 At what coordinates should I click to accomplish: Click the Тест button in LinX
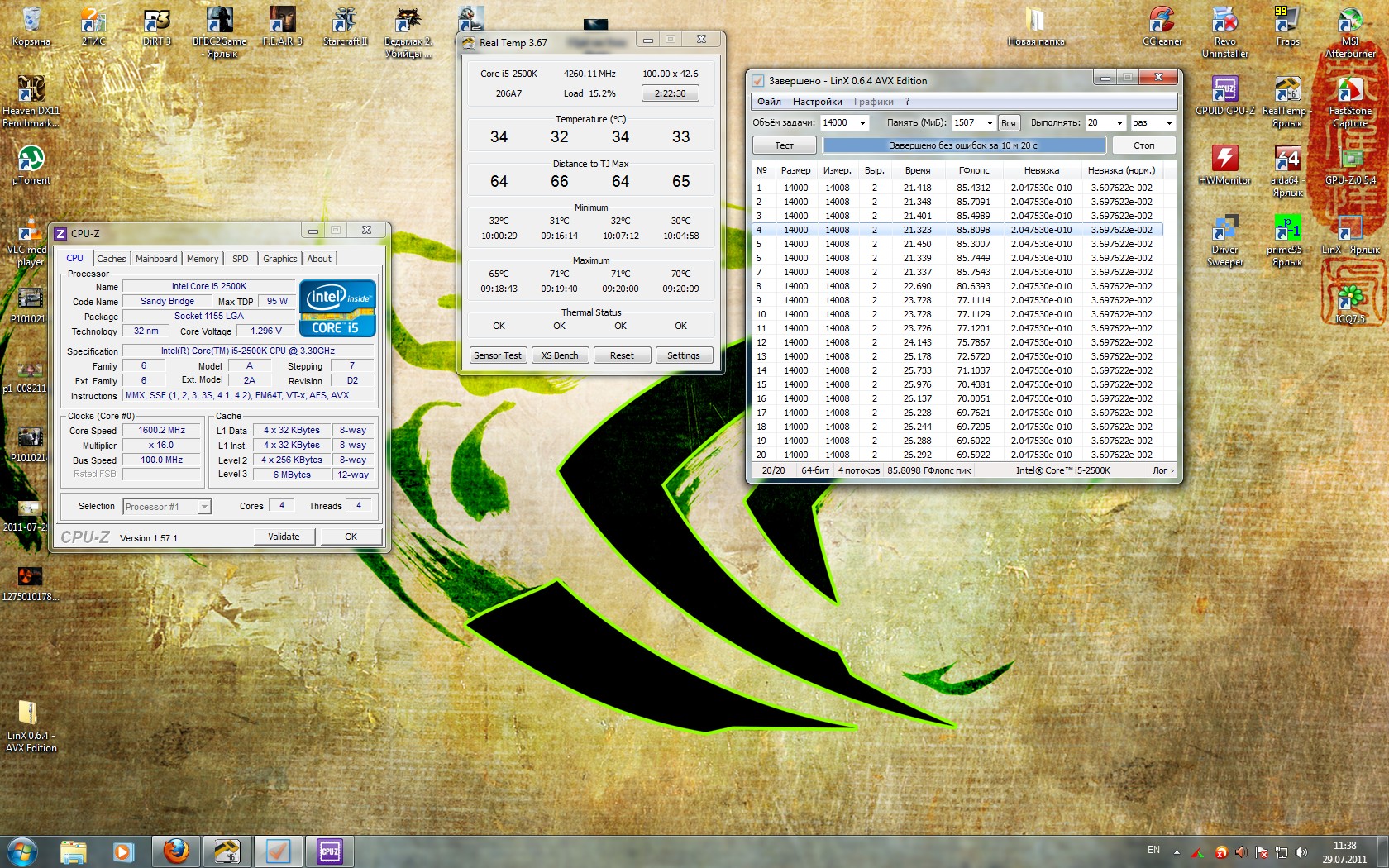(x=784, y=145)
